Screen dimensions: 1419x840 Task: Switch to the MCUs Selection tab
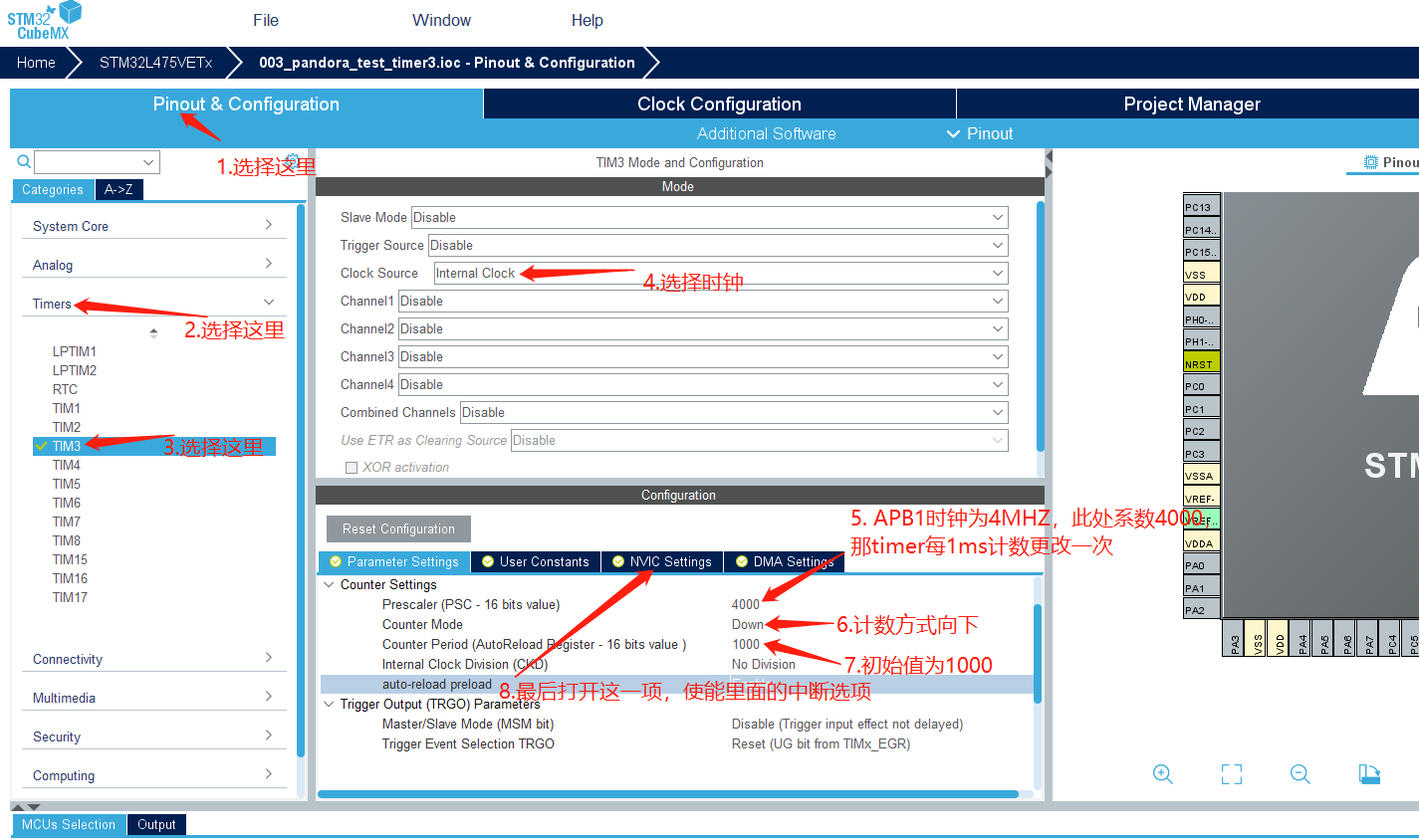point(69,824)
